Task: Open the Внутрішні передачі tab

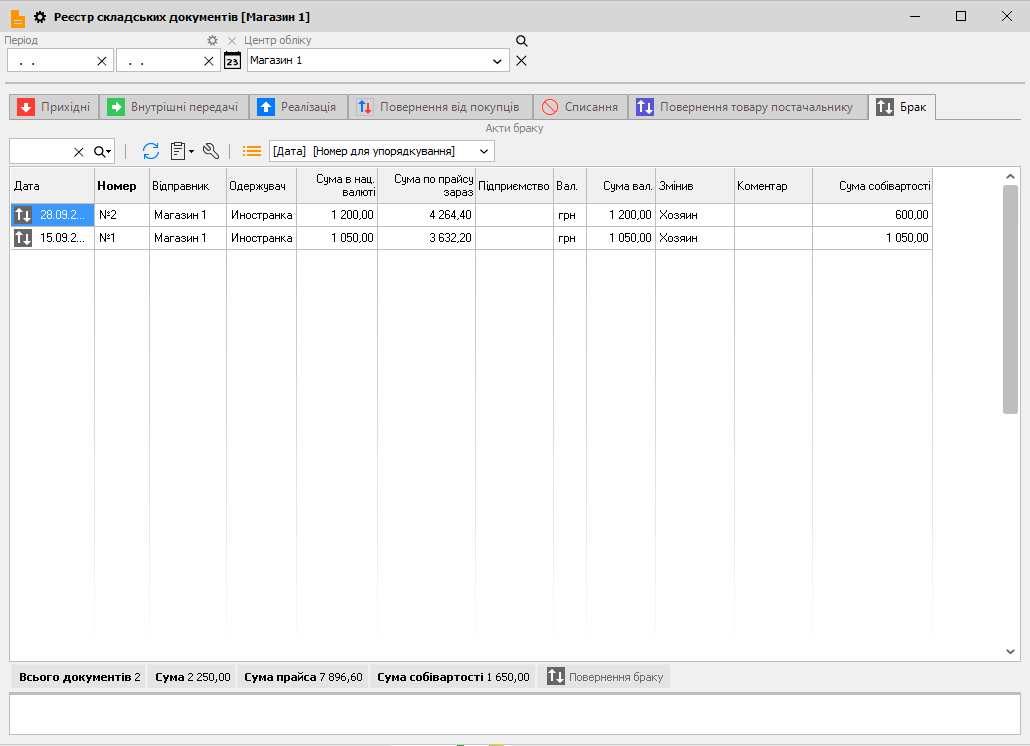Action: (x=174, y=107)
